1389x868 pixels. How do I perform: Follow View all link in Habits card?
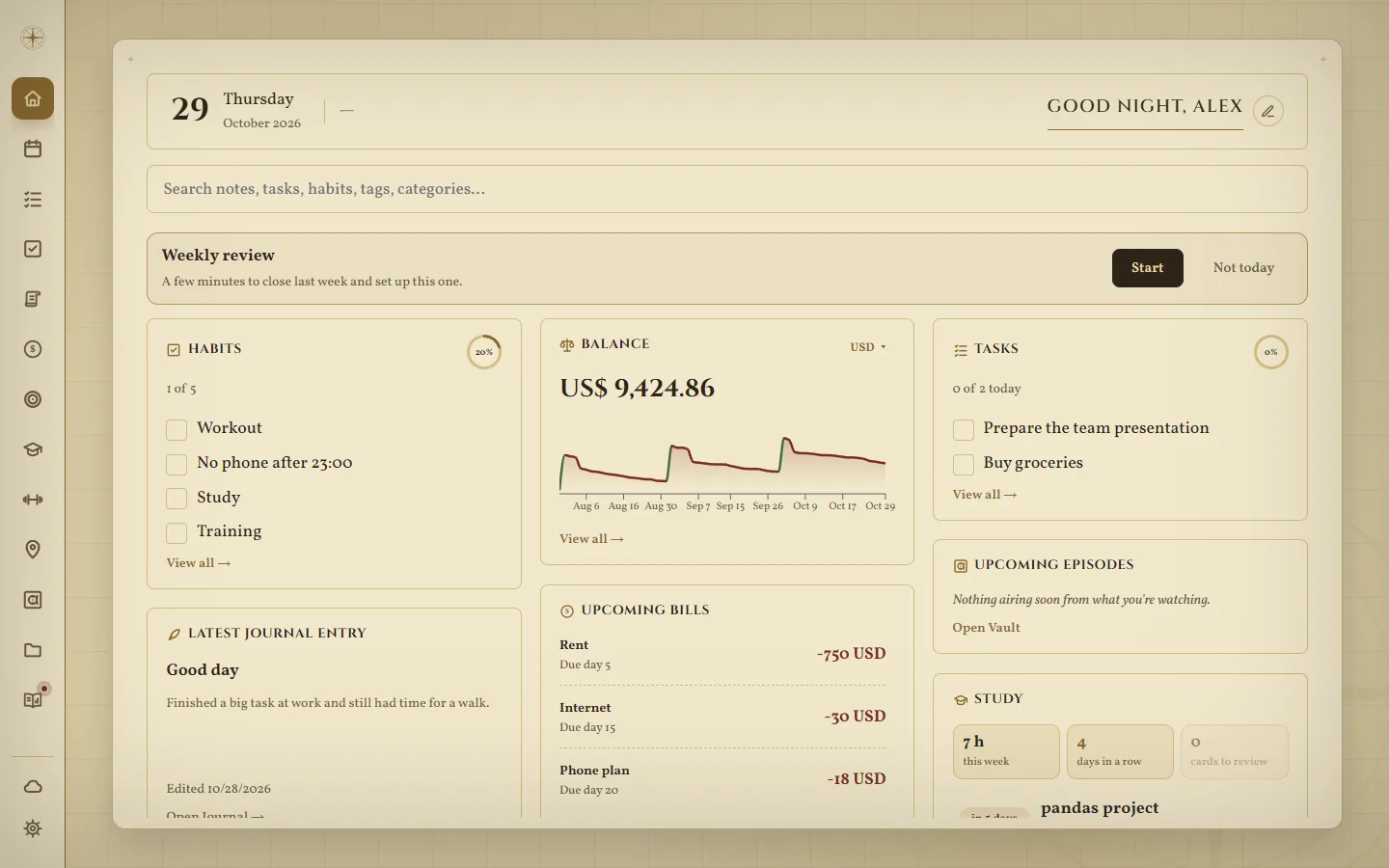coord(198,563)
